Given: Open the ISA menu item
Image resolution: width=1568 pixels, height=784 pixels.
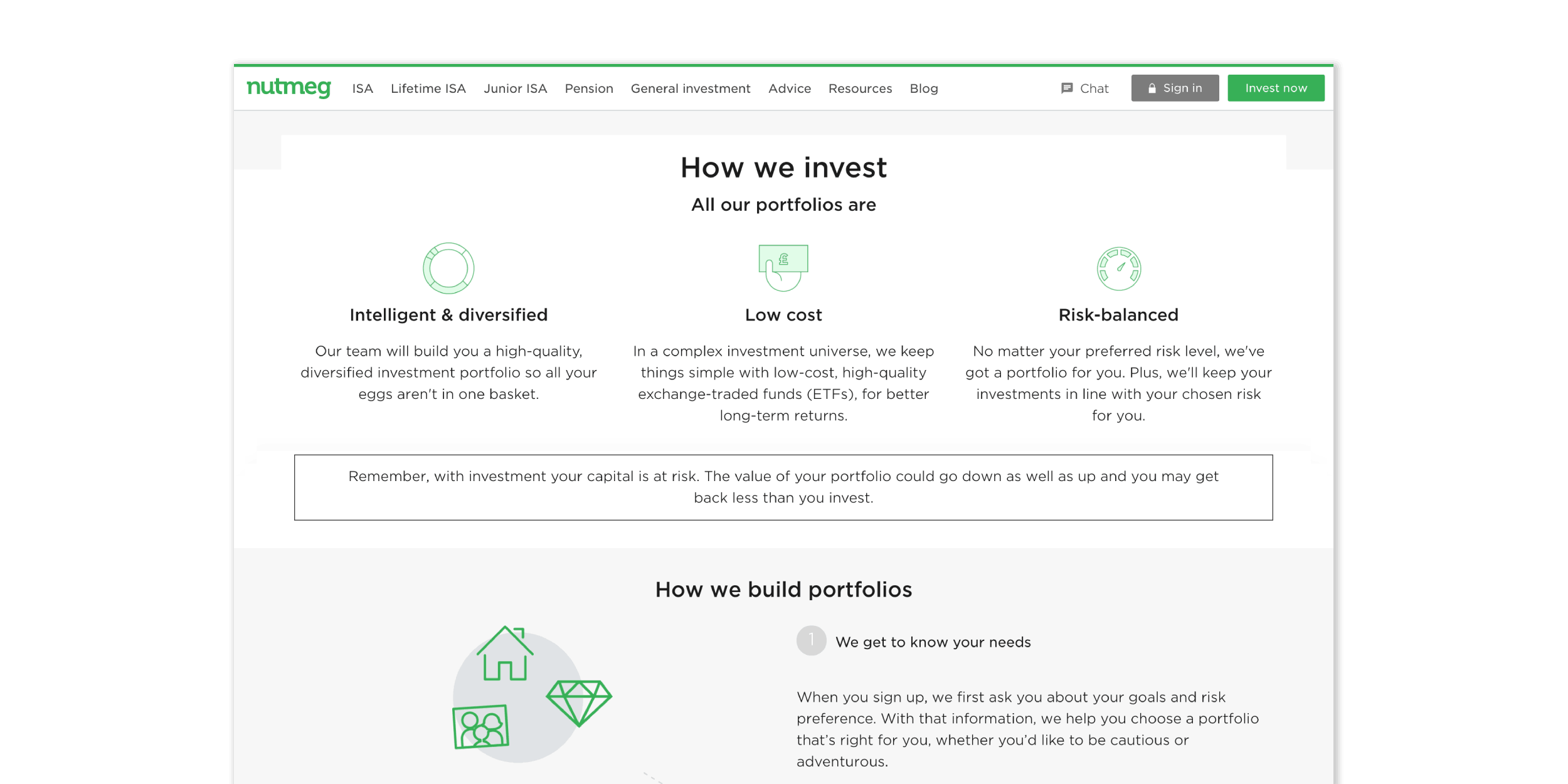Looking at the screenshot, I should pos(363,88).
